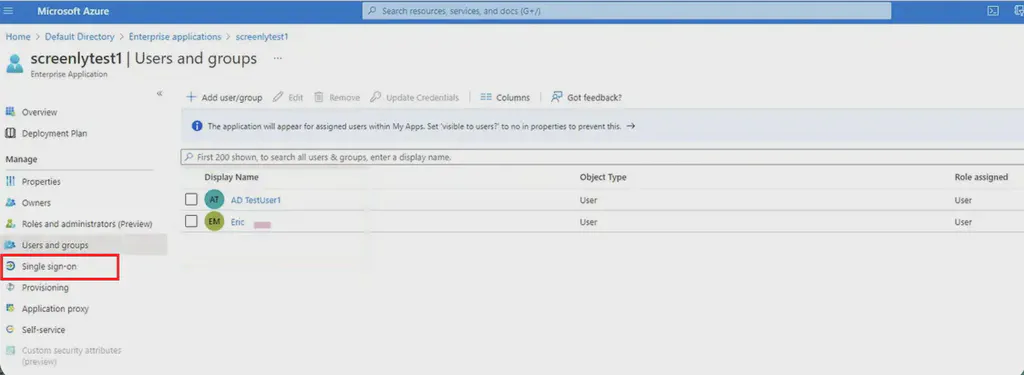The height and width of the screenshot is (375, 1024).
Task: Click the Application proxy icon
Action: (10, 308)
